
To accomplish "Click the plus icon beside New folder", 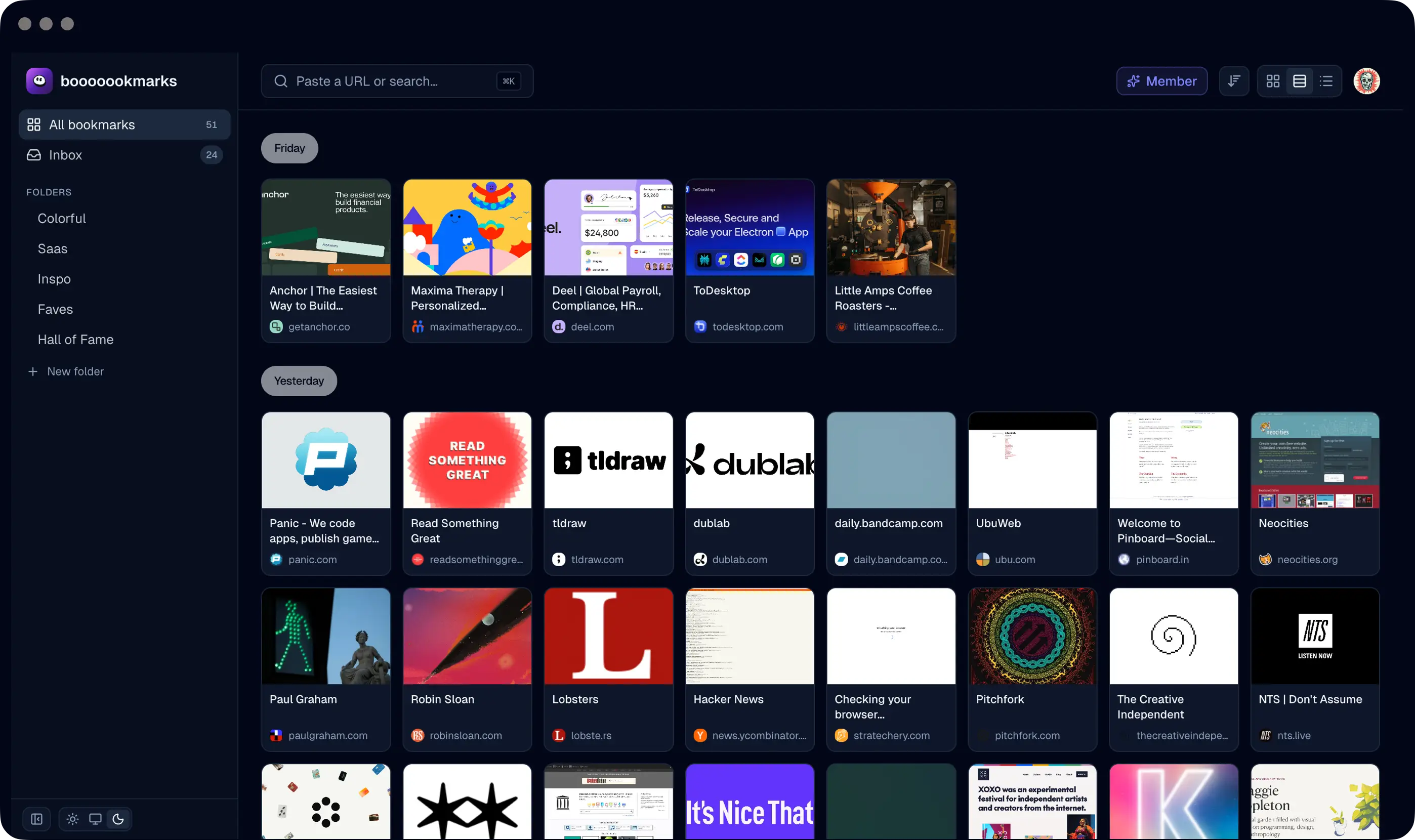I will click(x=33, y=371).
